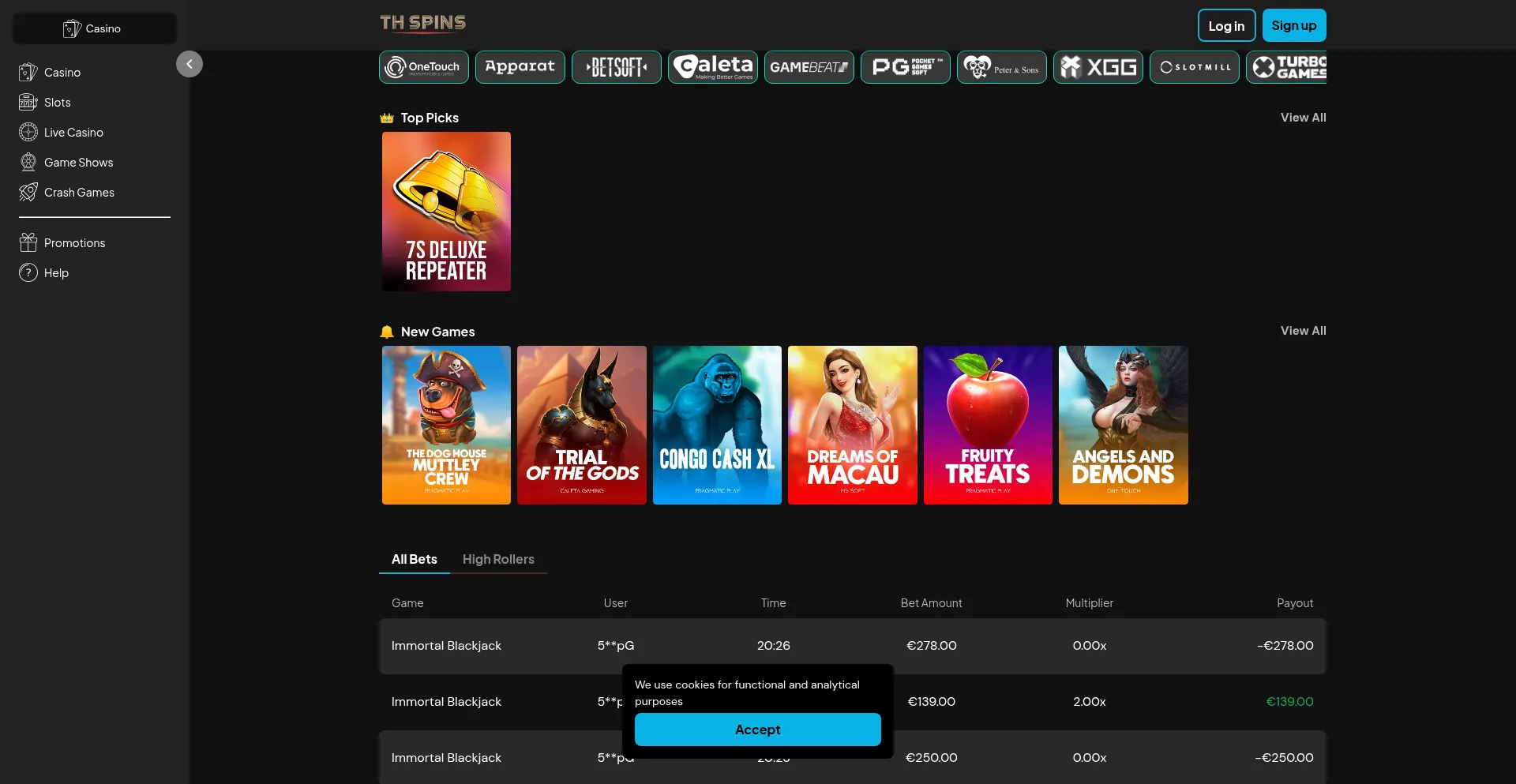View all New Games
Screen dimensions: 1516x784
point(1303,331)
